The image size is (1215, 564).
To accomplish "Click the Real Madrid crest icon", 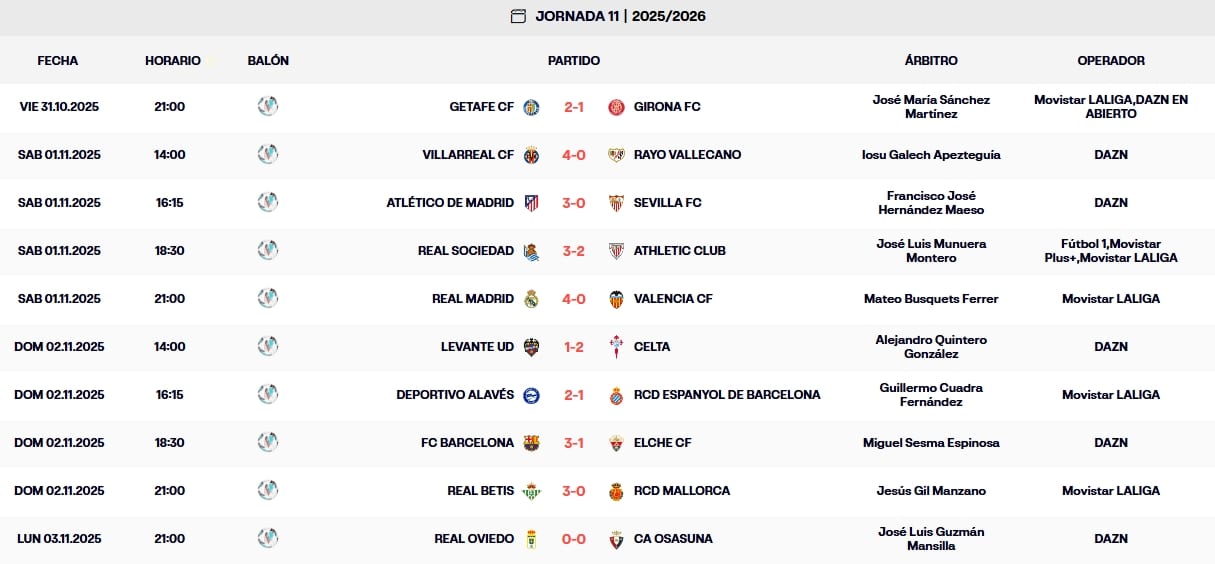I will [532, 299].
